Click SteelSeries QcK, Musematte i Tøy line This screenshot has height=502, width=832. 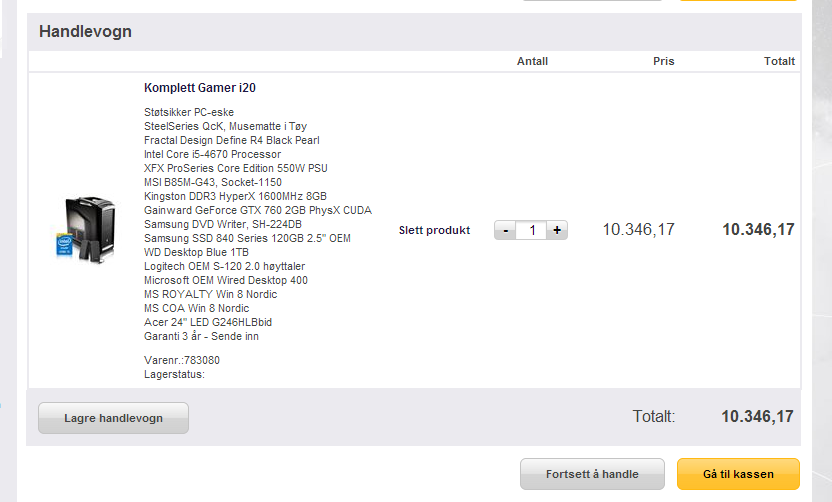226,126
